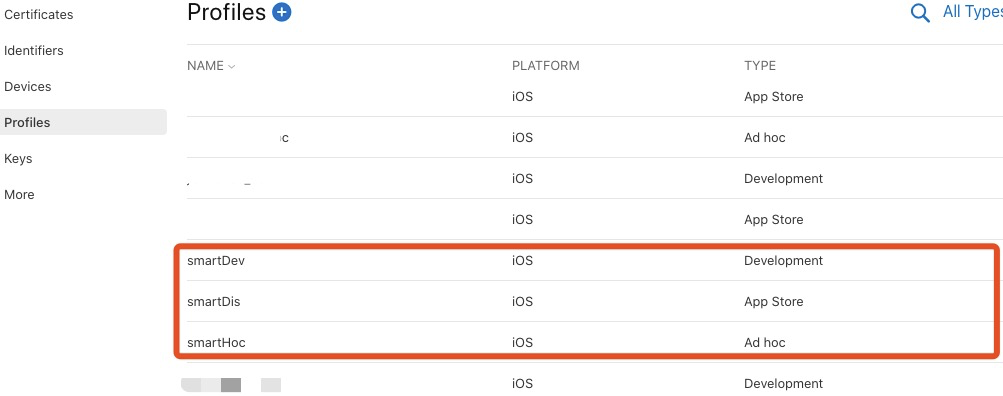Open Identifiers in the sidebar
The width and height of the screenshot is (1003, 396).
(x=34, y=51)
